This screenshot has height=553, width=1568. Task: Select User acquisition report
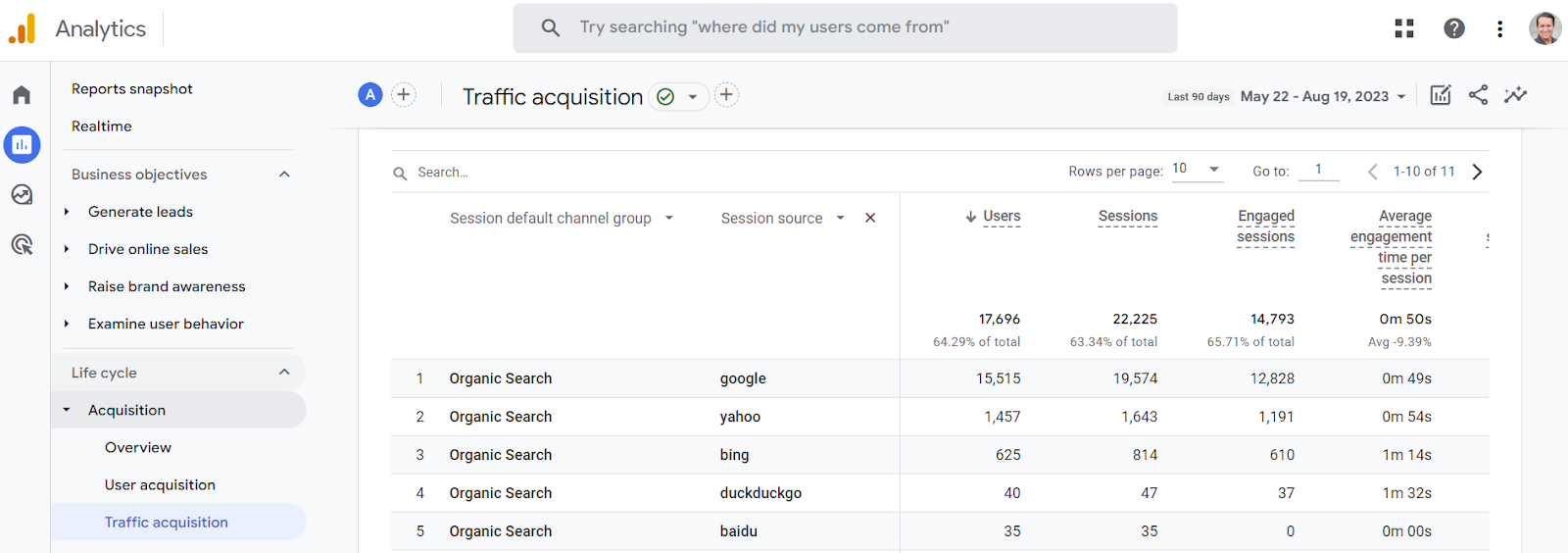point(160,484)
